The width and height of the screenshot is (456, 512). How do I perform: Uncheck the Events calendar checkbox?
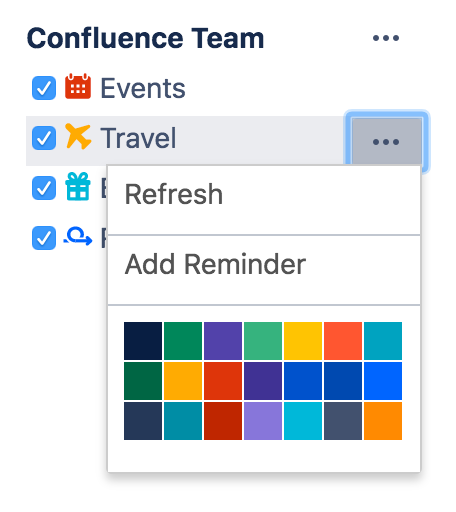click(44, 88)
